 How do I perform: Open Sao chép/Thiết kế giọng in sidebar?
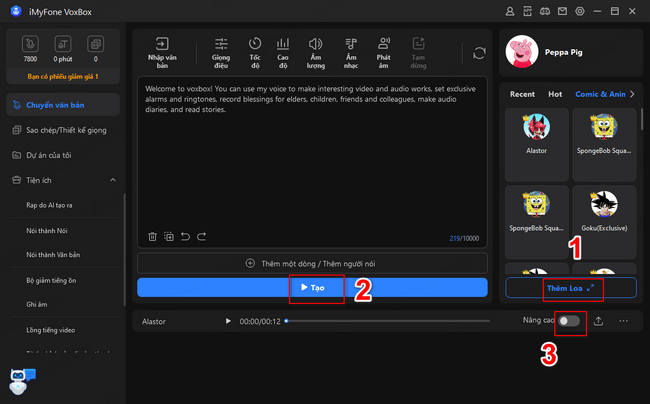[63, 130]
